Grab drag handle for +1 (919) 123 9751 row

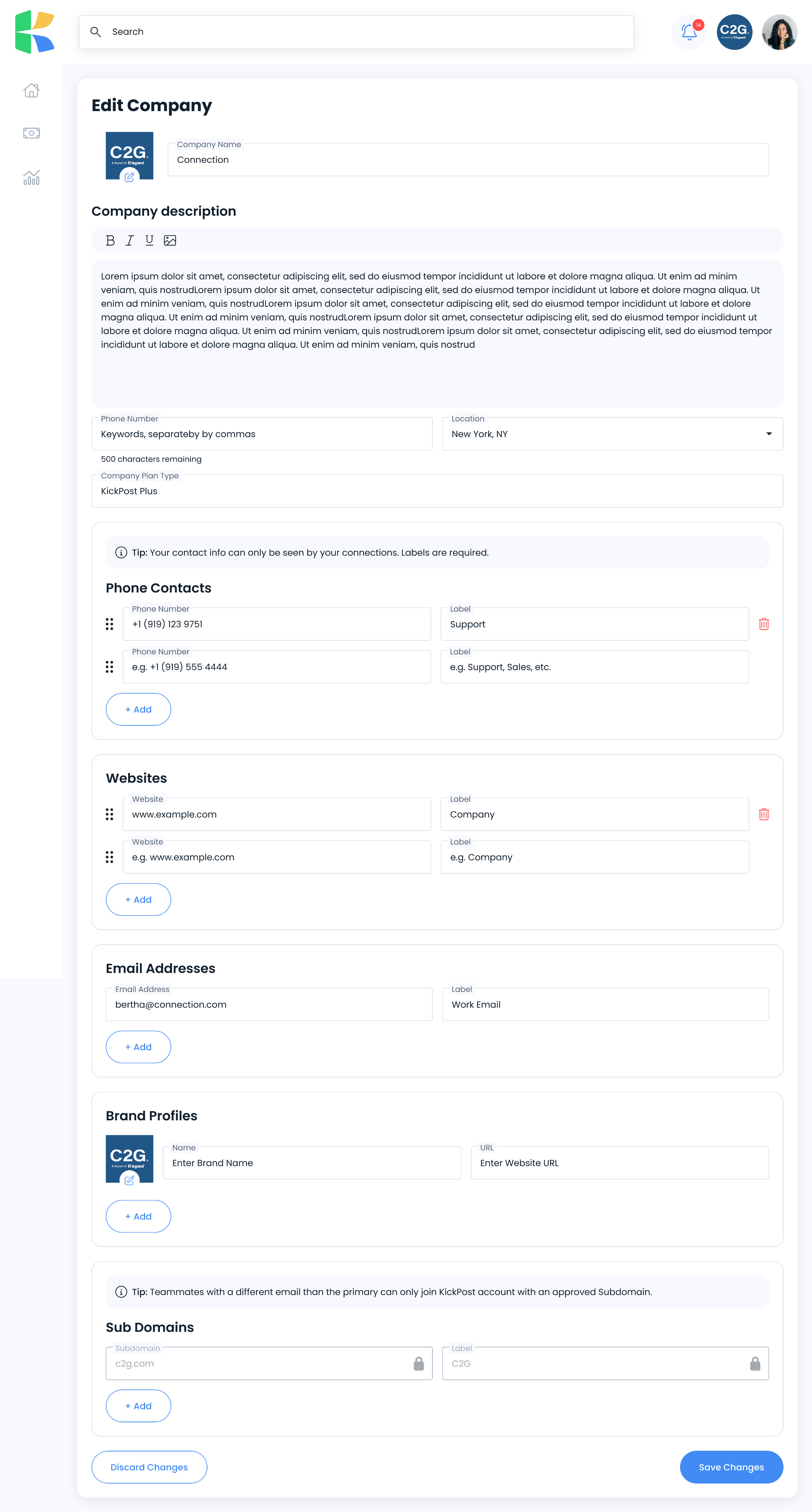[109, 624]
